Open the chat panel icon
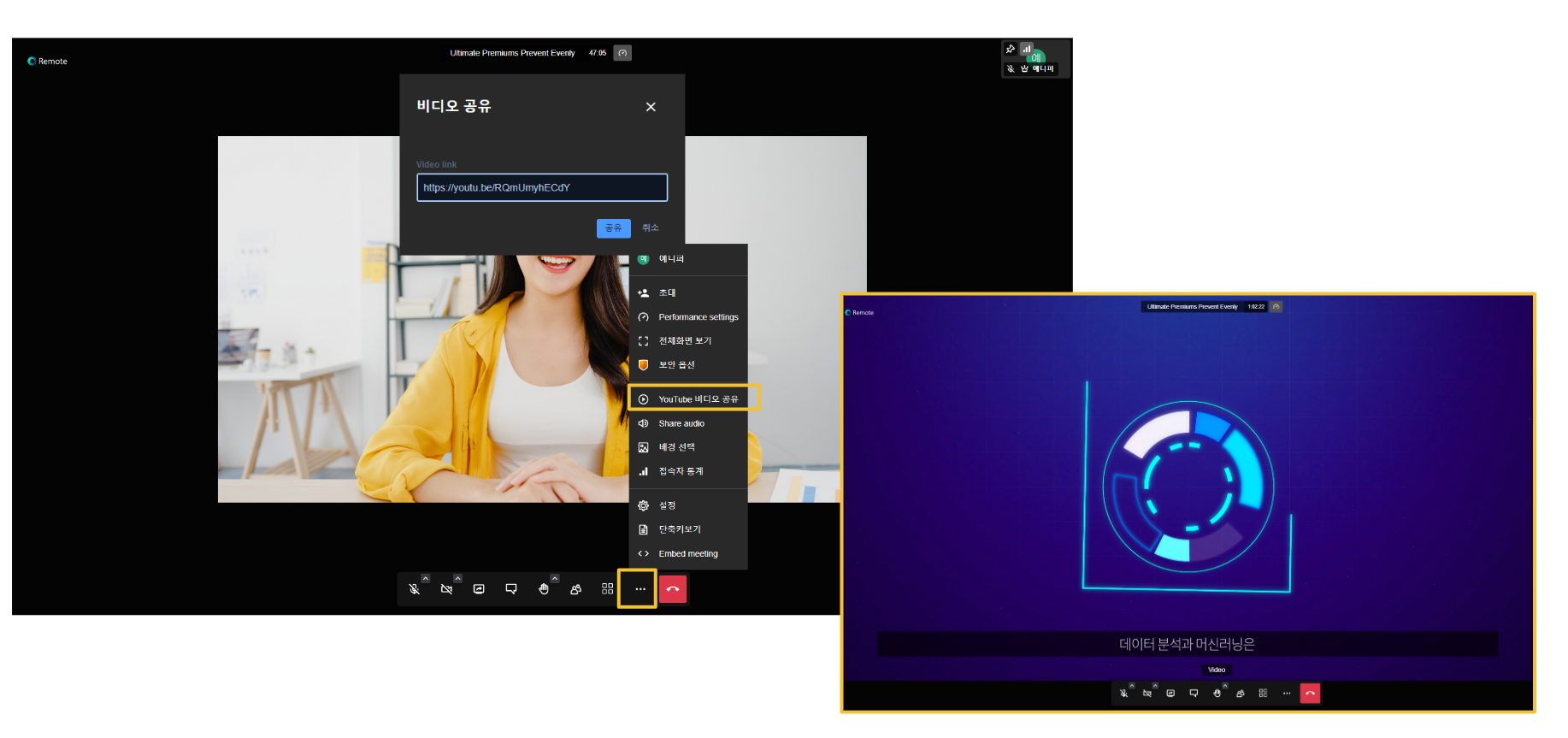The width and height of the screenshot is (1568, 738). (511, 589)
